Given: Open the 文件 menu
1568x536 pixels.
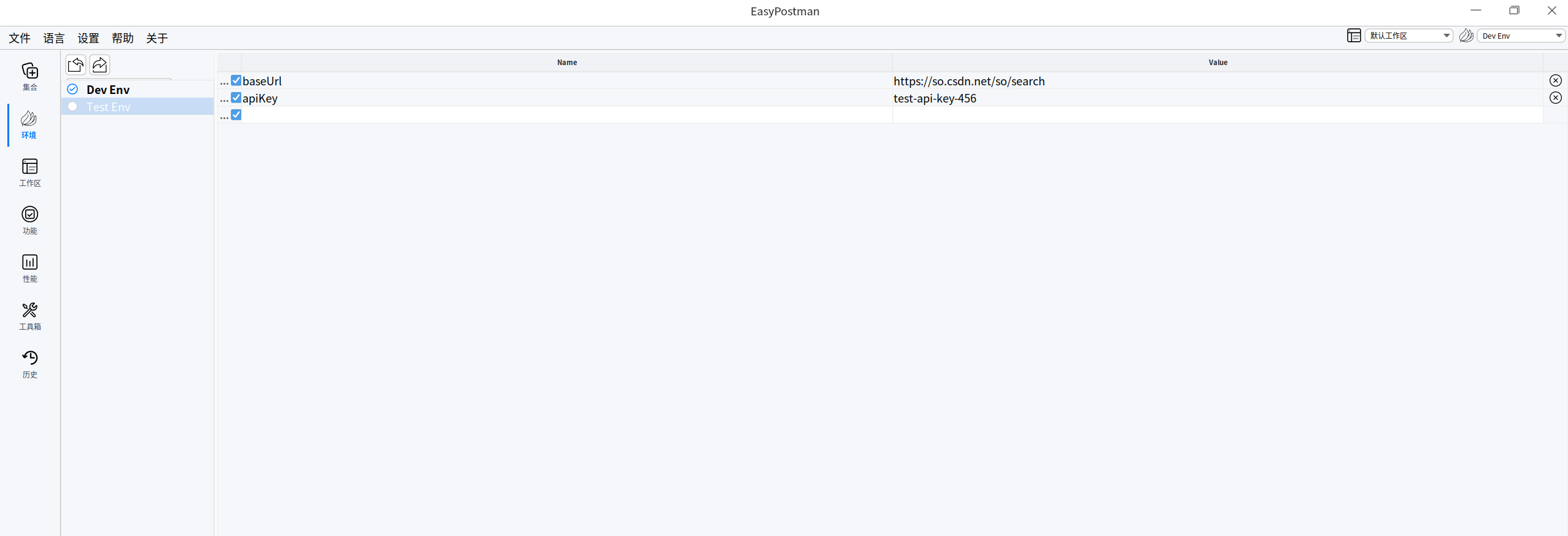Looking at the screenshot, I should tap(20, 38).
